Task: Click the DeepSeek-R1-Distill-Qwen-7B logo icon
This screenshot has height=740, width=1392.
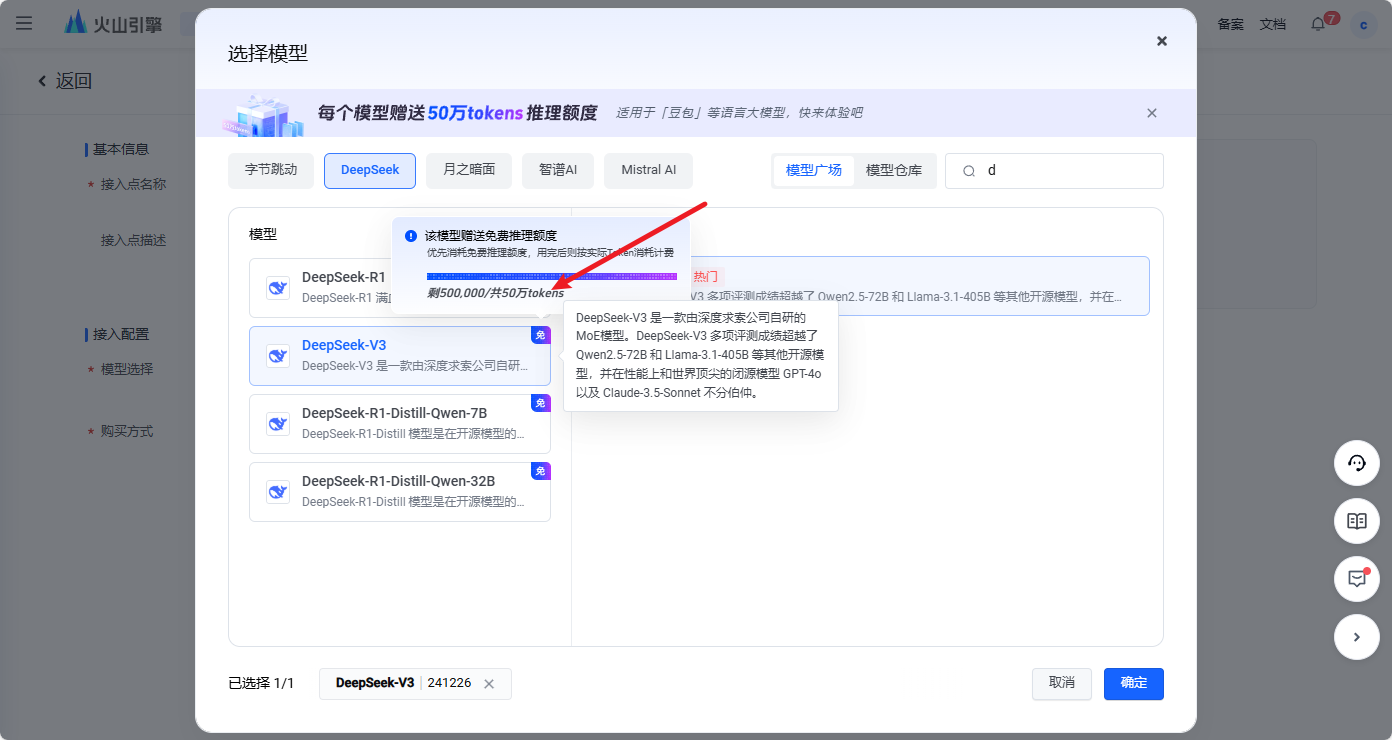Action: click(x=278, y=424)
